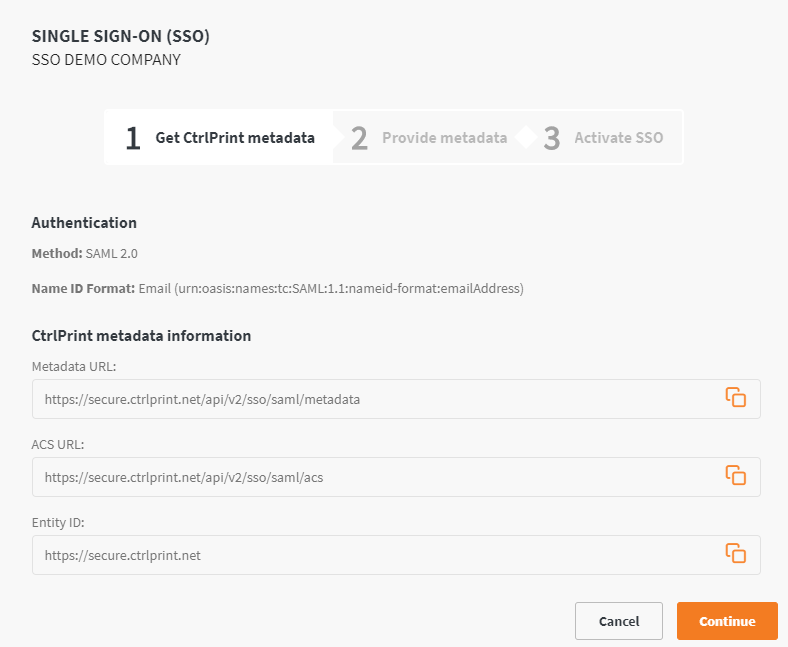This screenshot has width=788, height=647.
Task: Click the SSO DEMO COMPANY subtitle
Action: pos(106,60)
